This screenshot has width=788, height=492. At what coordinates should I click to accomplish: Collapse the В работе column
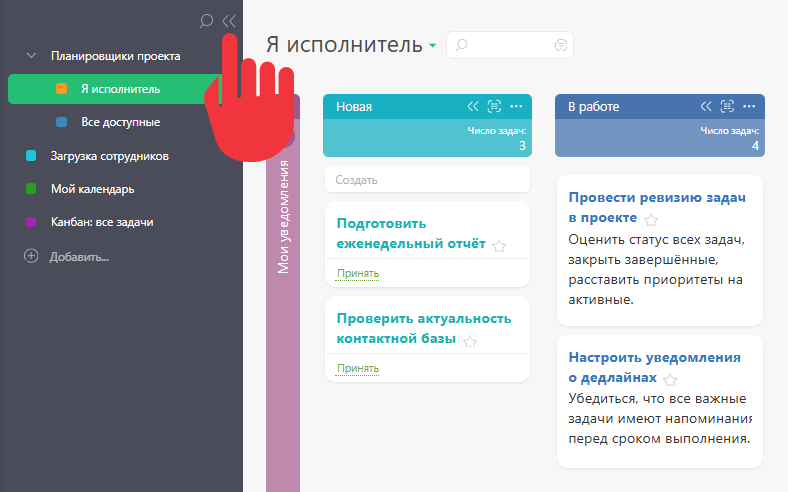(x=706, y=107)
